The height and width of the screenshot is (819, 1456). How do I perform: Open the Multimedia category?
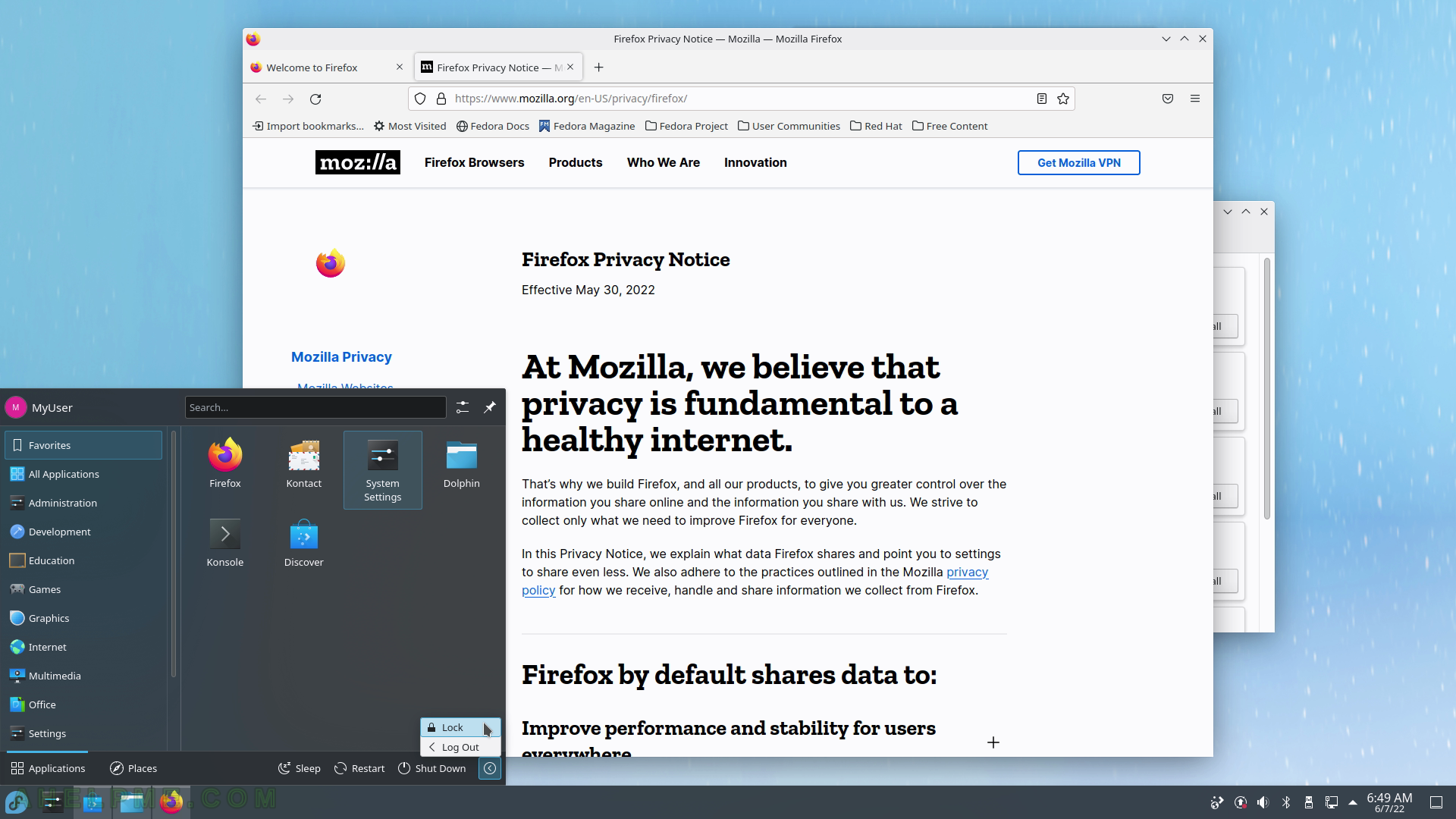coord(83,676)
